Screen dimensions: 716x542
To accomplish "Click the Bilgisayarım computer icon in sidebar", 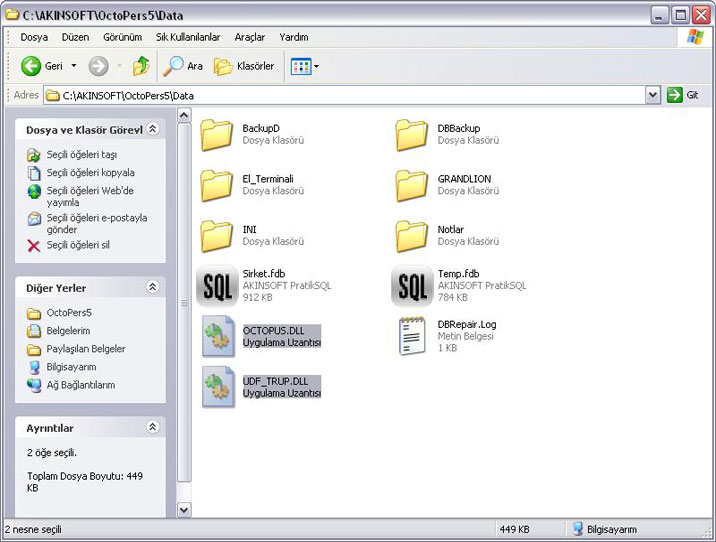I will [34, 367].
